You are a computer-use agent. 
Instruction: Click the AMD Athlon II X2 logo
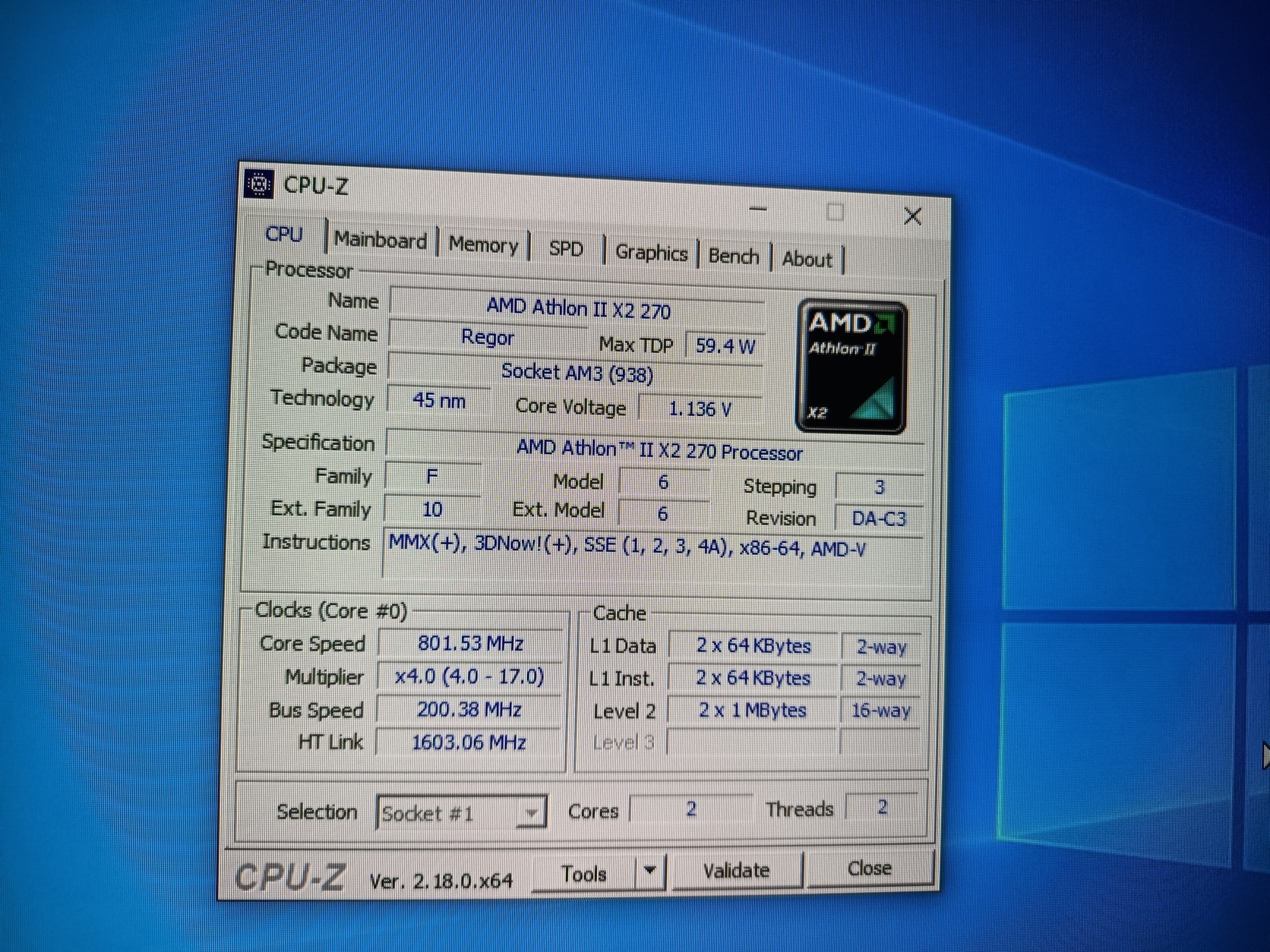coord(851,367)
